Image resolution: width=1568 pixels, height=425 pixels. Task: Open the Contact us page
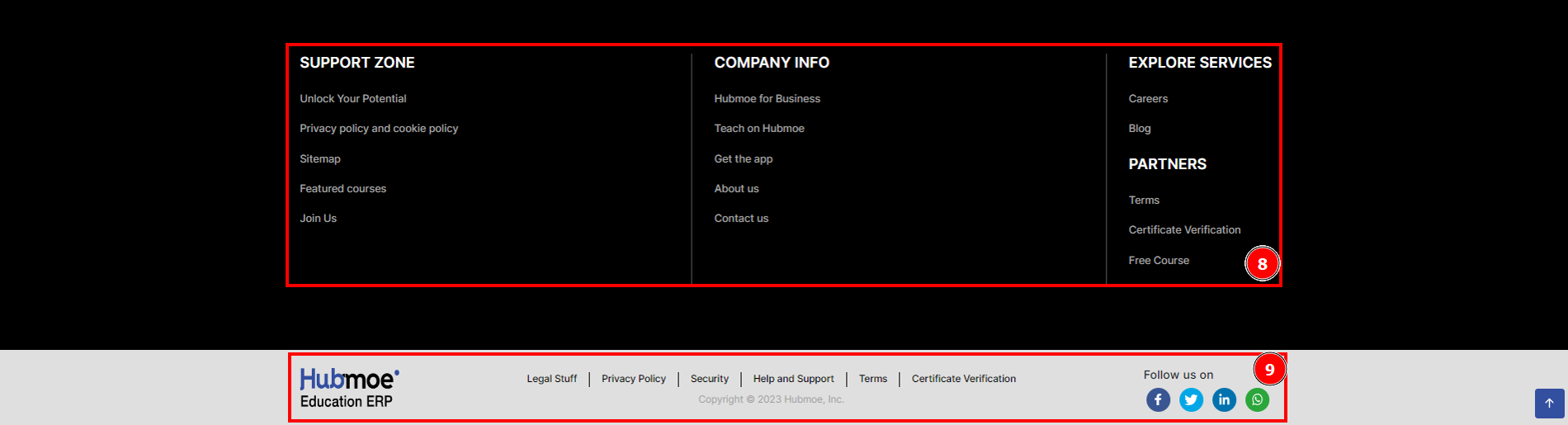[x=741, y=219]
